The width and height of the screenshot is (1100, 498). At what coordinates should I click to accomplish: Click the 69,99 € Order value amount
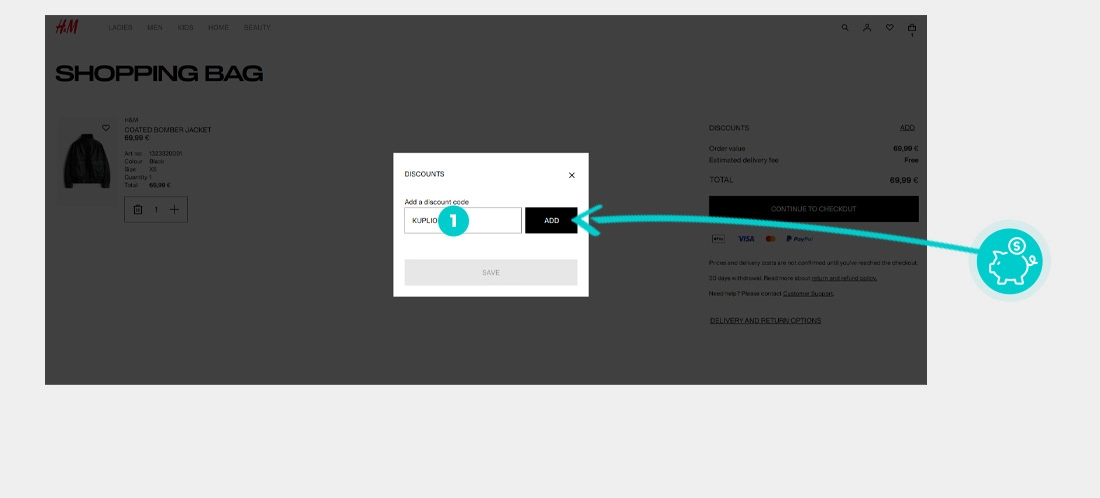pos(905,149)
